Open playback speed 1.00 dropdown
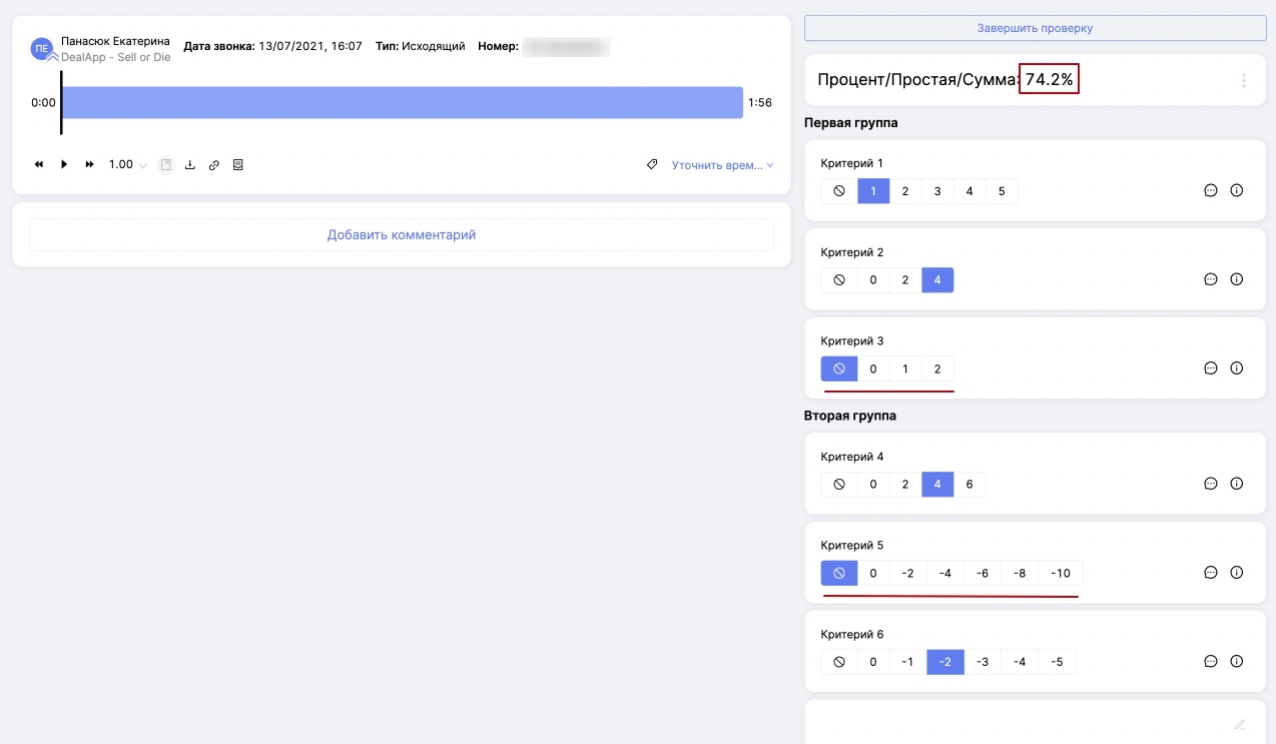Viewport: 1276px width, 744px height. tap(127, 165)
